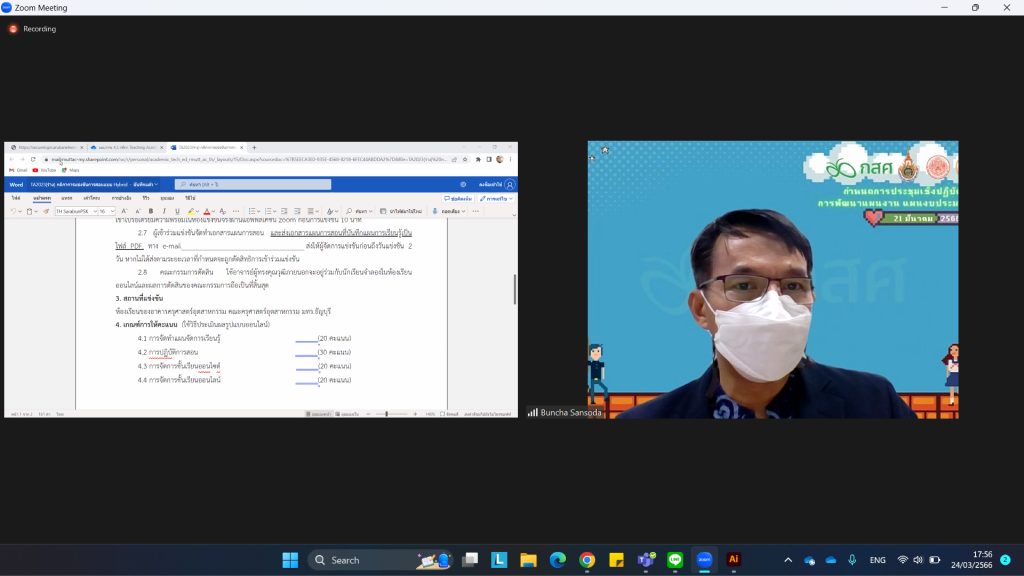
Task: Click the Undo icon in shared Word toolbar
Action: pos(13,212)
